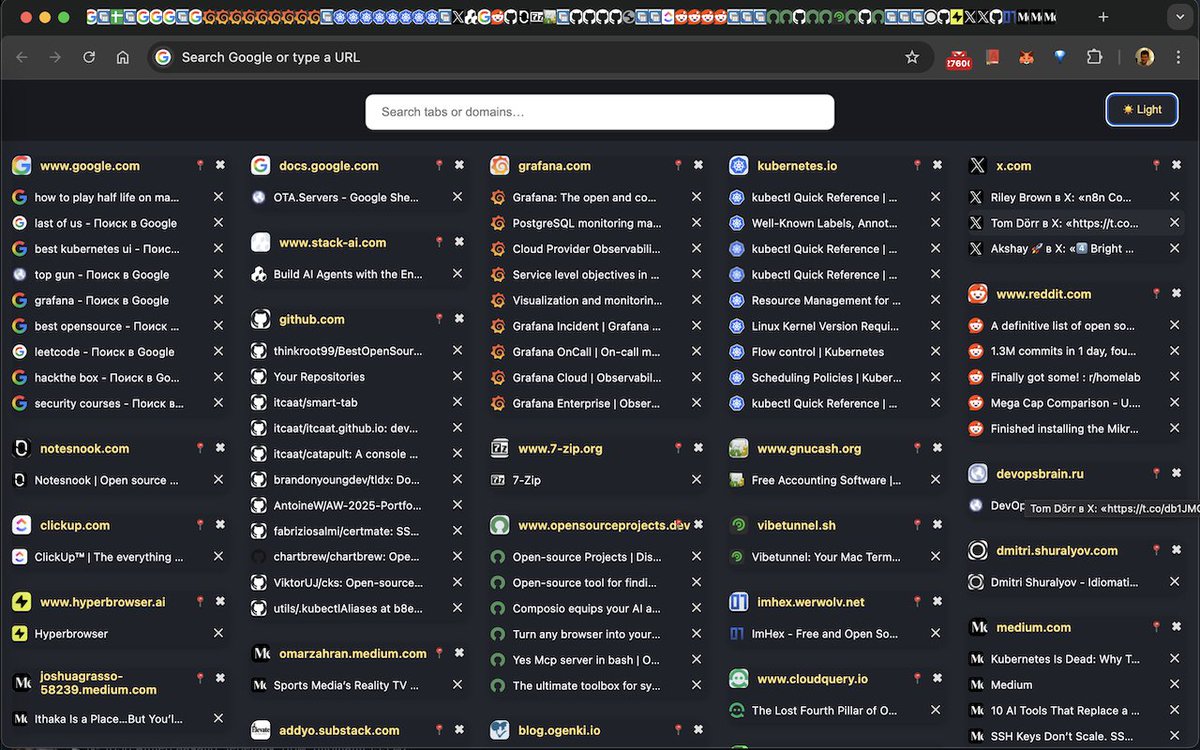Open the 'Your Repositories' GitHub tab
1200x750 pixels.
coord(319,377)
